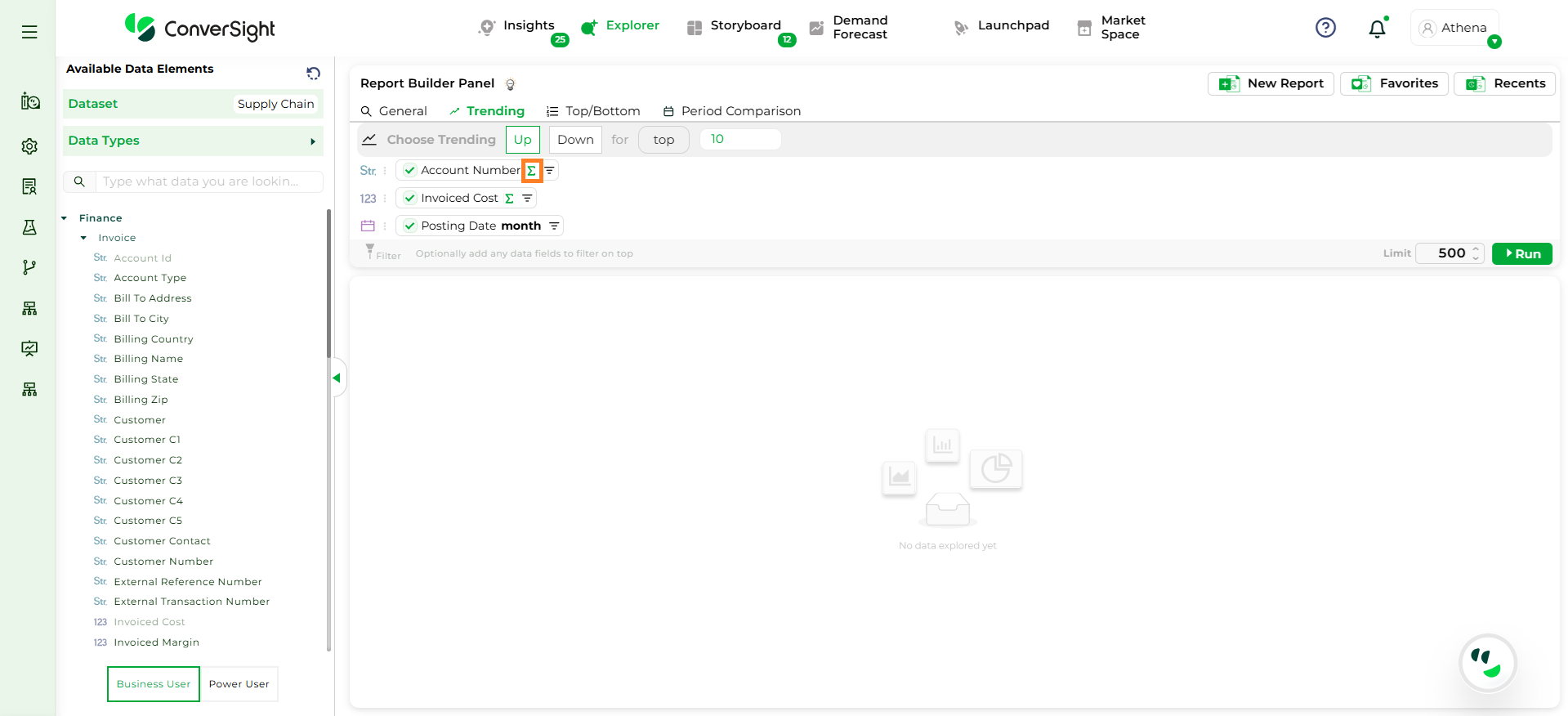Click the hamburger menu icon
1568x716 pixels.
(x=29, y=32)
